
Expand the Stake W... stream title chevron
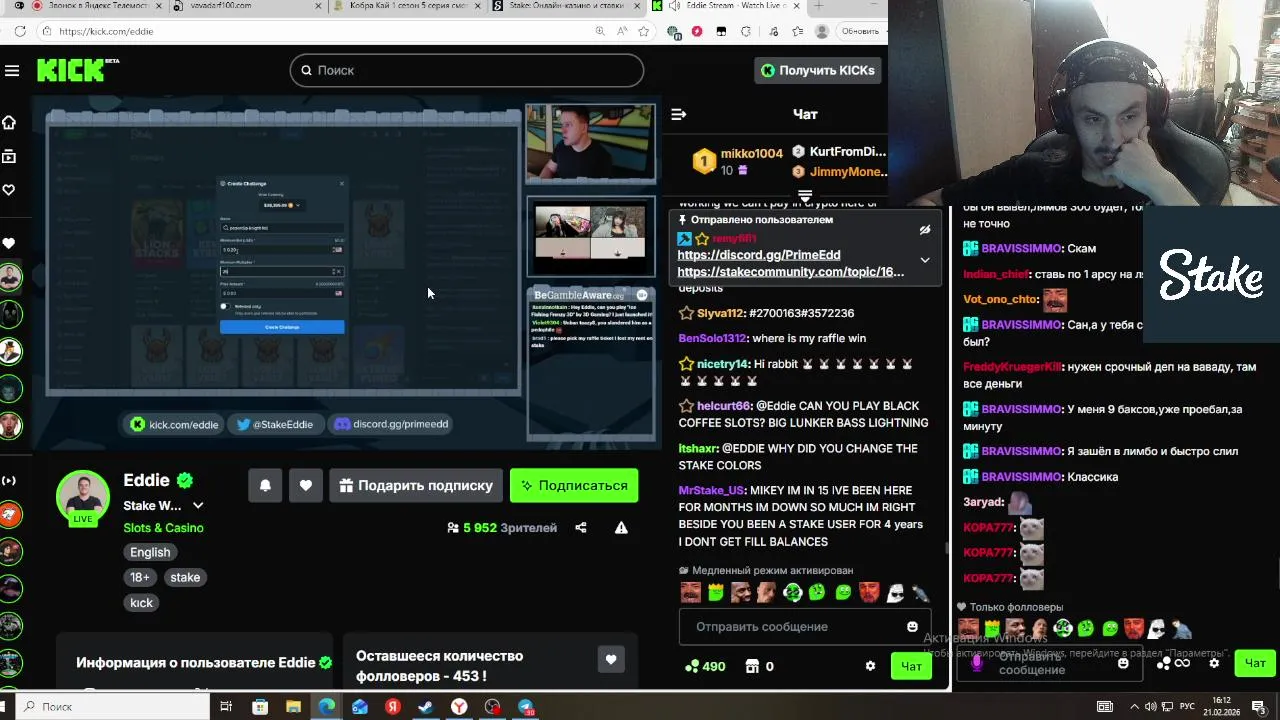[198, 506]
